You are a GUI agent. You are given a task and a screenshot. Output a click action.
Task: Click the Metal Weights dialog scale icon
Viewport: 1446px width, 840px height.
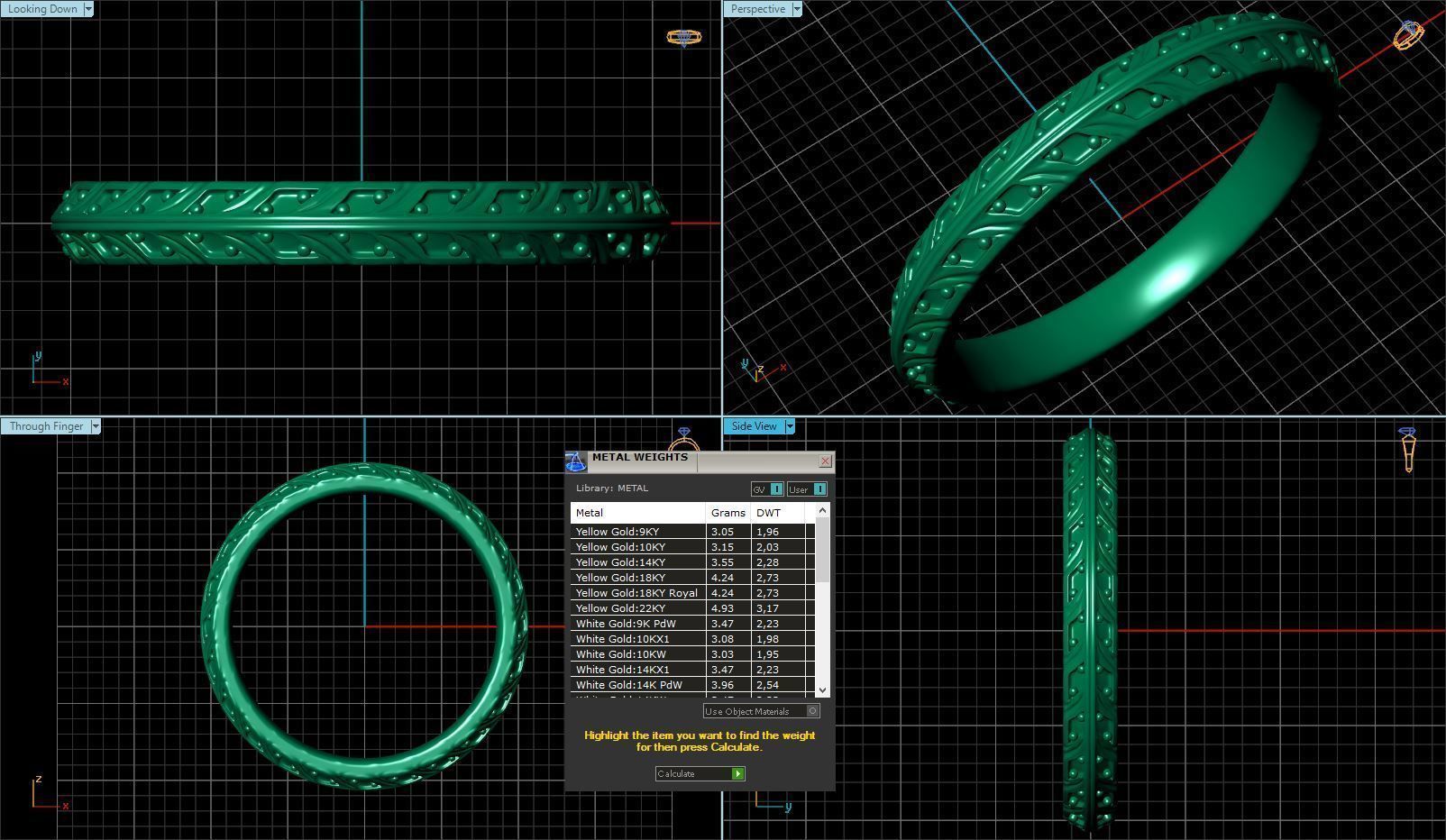575,461
